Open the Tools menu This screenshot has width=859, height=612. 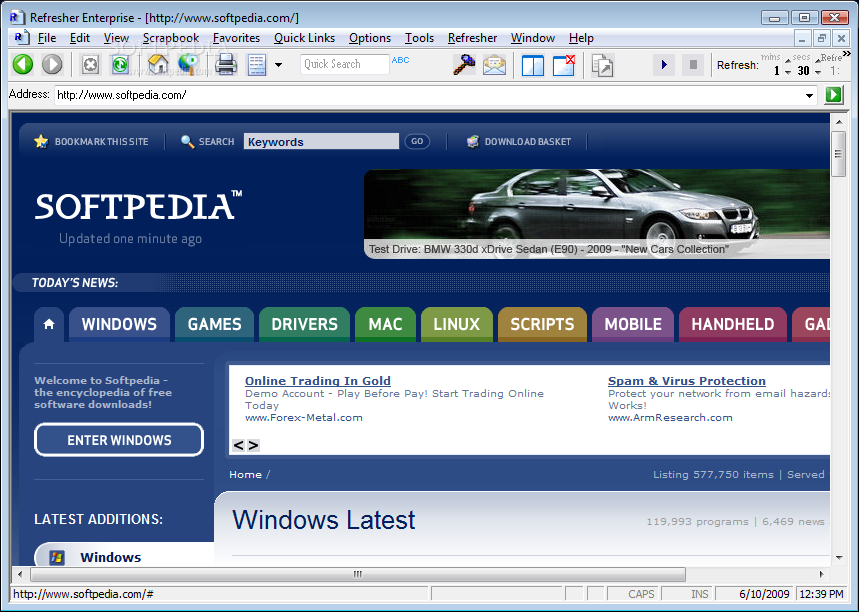419,38
